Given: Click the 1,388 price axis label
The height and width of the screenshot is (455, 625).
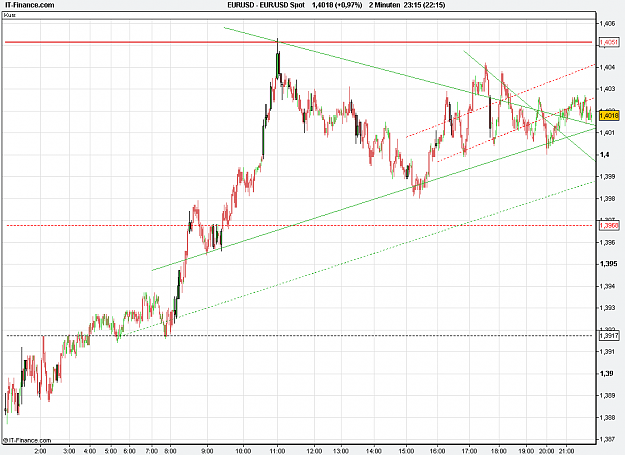Looking at the screenshot, I should tap(607, 417).
